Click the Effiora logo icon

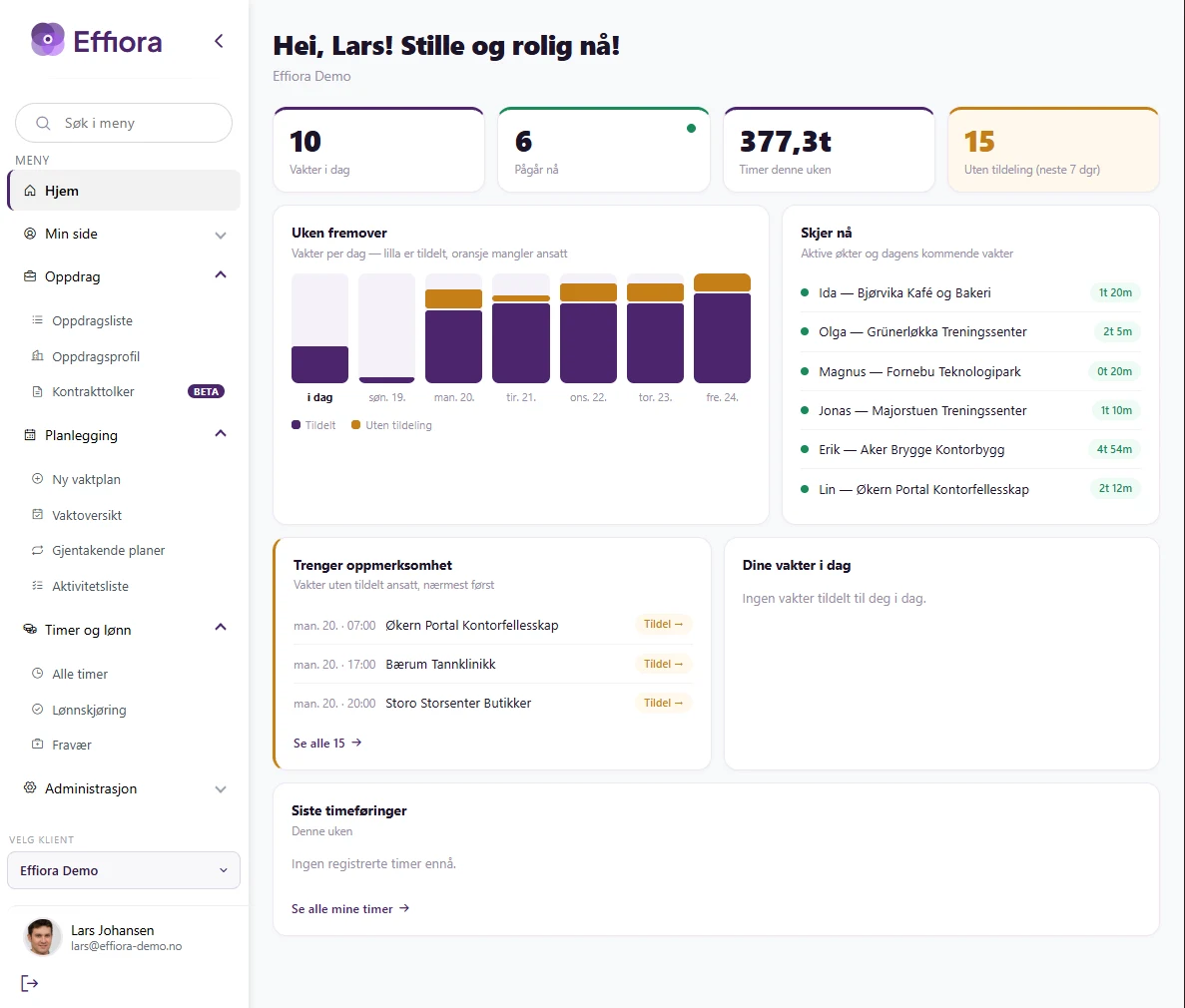click(x=48, y=39)
